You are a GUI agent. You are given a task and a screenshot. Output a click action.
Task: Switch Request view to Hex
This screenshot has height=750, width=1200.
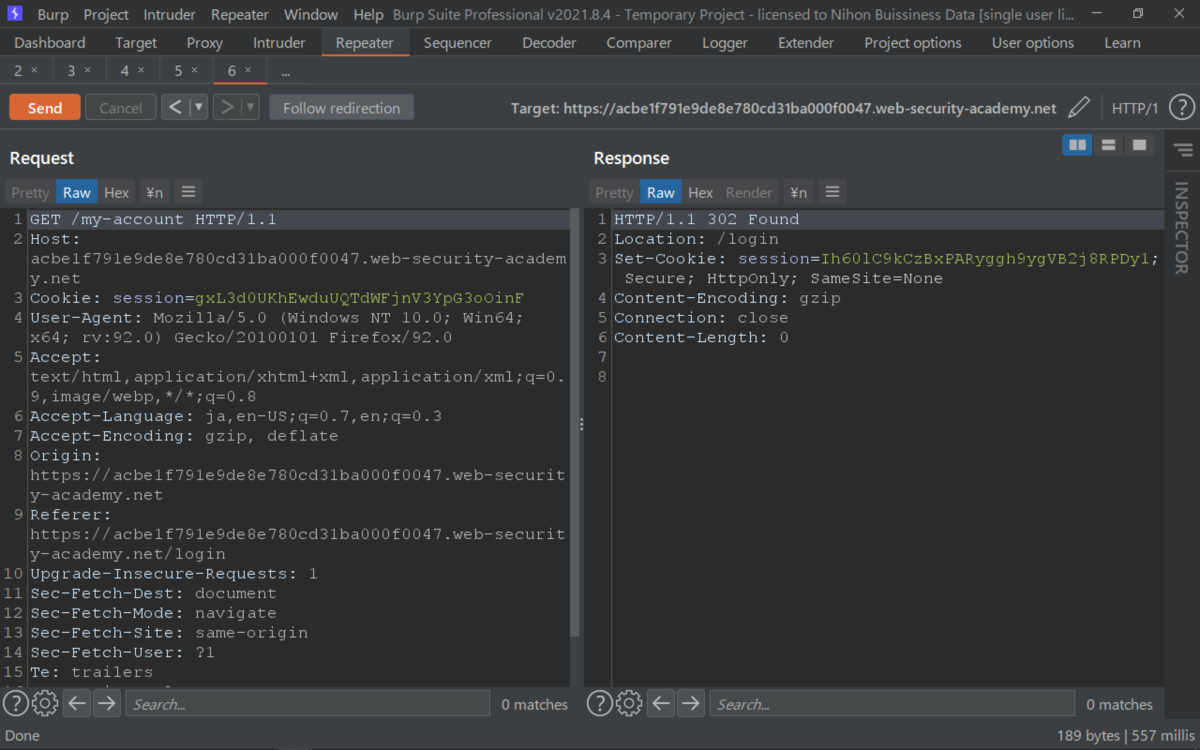pos(117,192)
